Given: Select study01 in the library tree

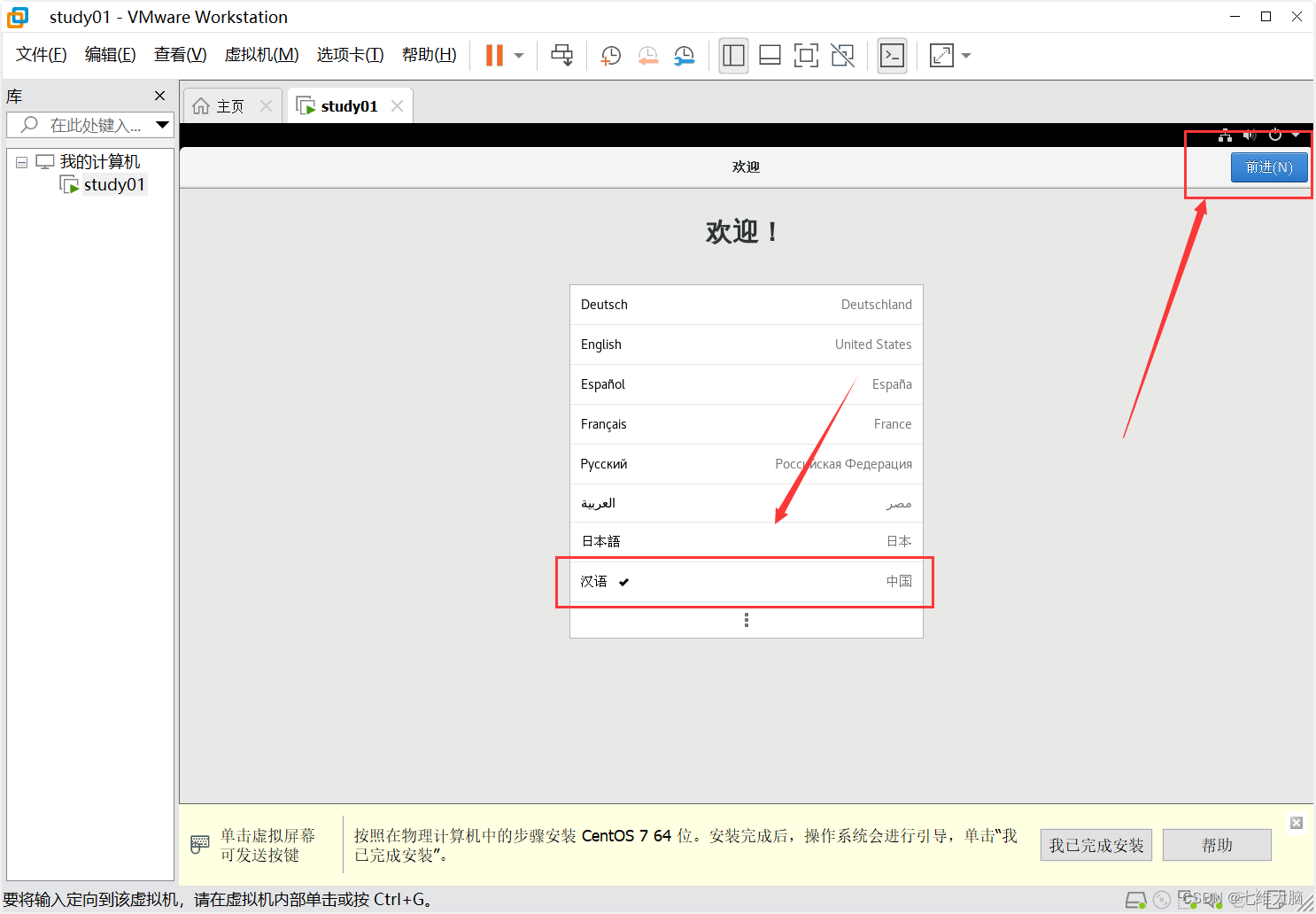Looking at the screenshot, I should [113, 184].
